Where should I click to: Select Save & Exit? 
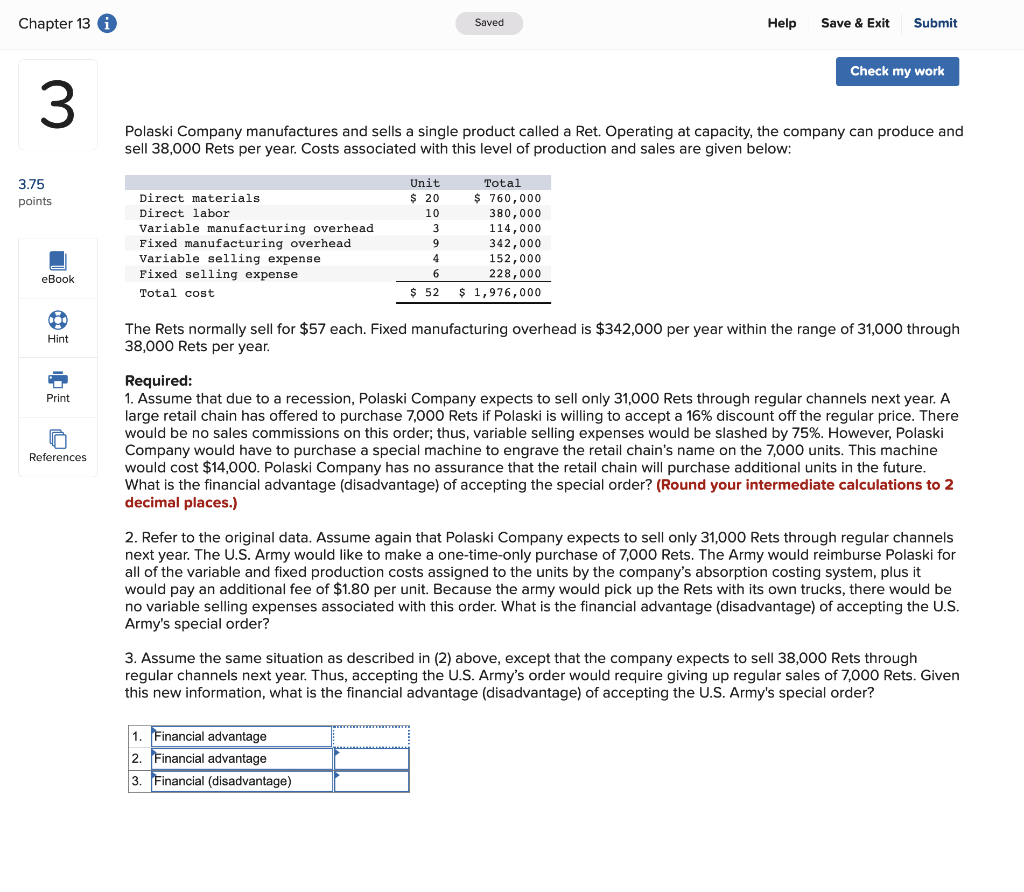[x=855, y=23]
